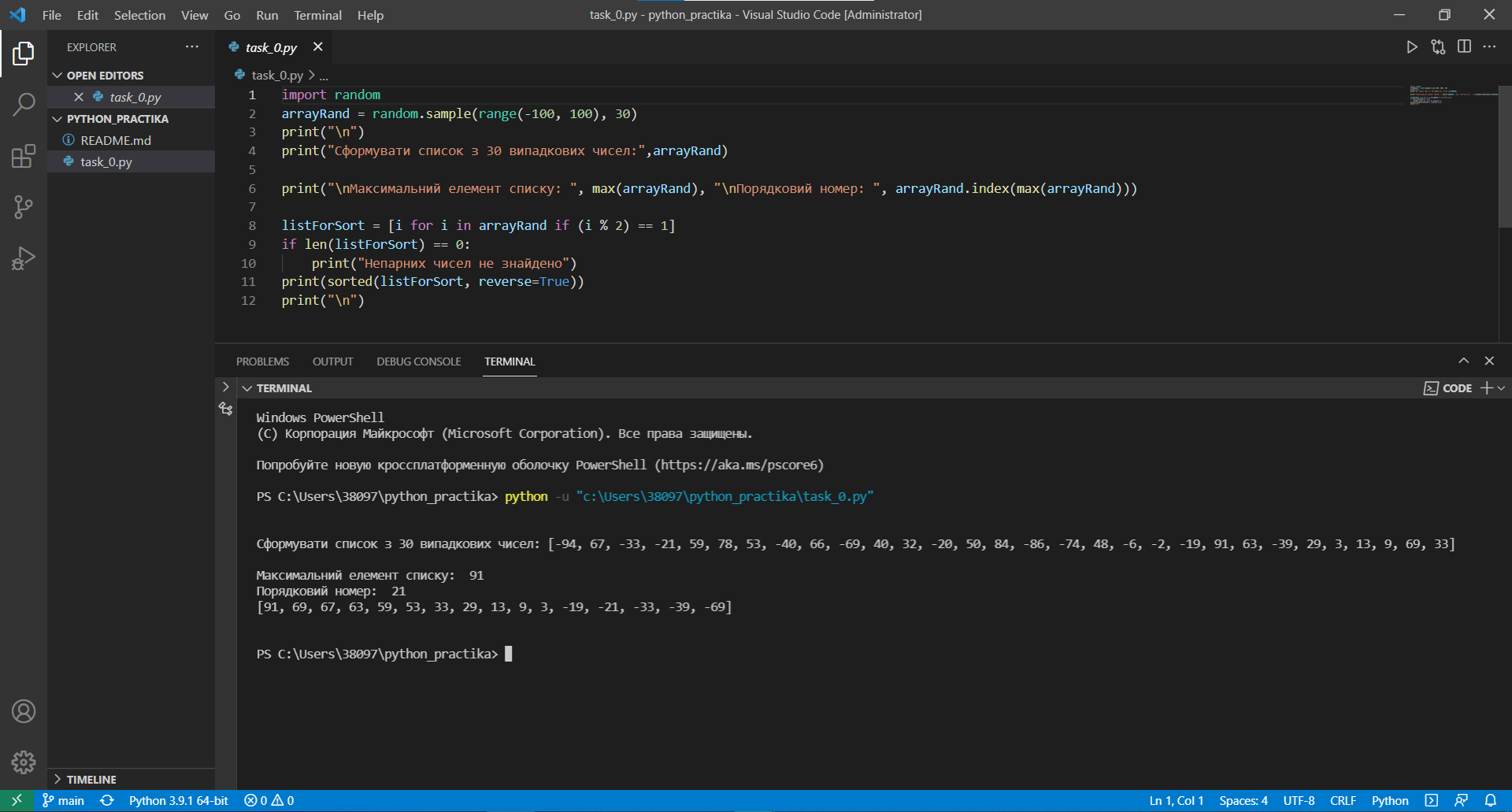Image resolution: width=1512 pixels, height=812 pixels.
Task: Open the Source Control view icon
Action: point(24,207)
